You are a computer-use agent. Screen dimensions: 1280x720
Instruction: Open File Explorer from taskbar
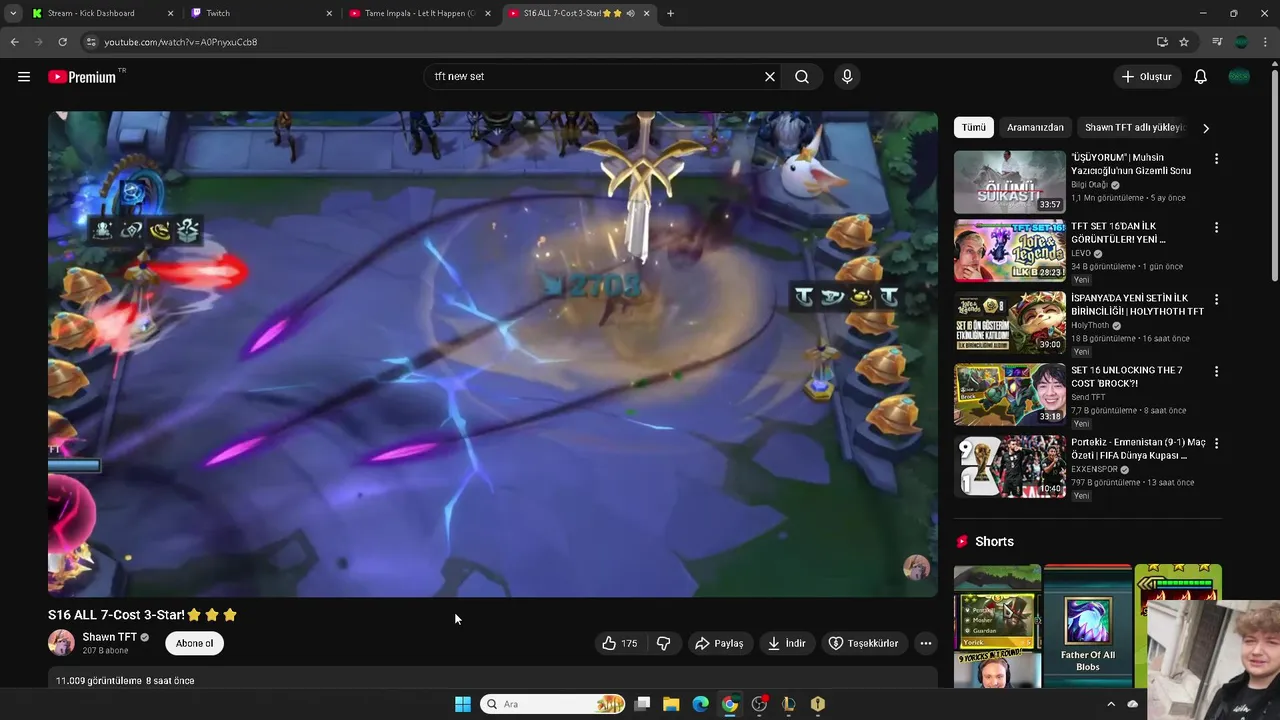[x=671, y=704]
